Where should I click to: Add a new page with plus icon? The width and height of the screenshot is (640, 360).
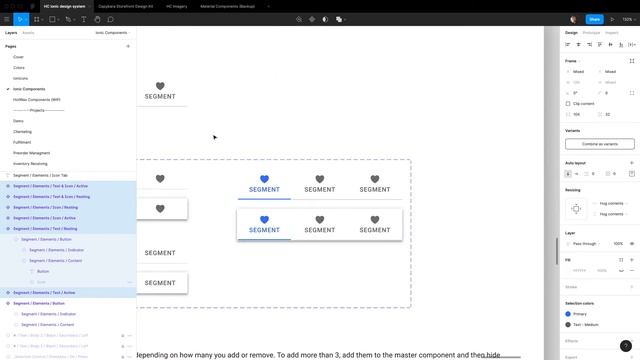(x=128, y=46)
